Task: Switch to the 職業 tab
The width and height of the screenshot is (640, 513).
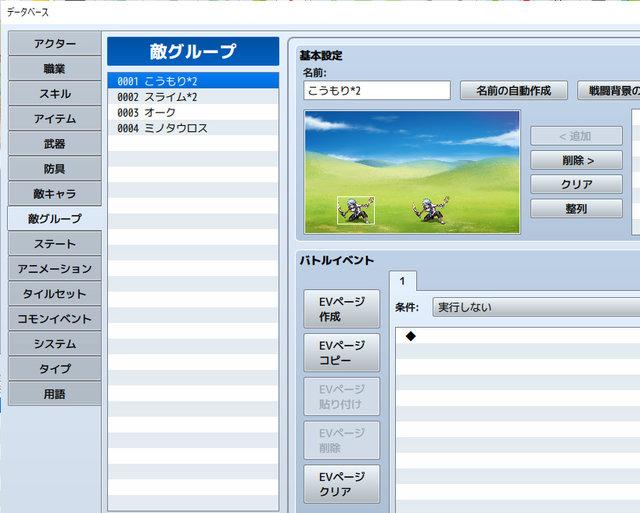Action: 55,69
